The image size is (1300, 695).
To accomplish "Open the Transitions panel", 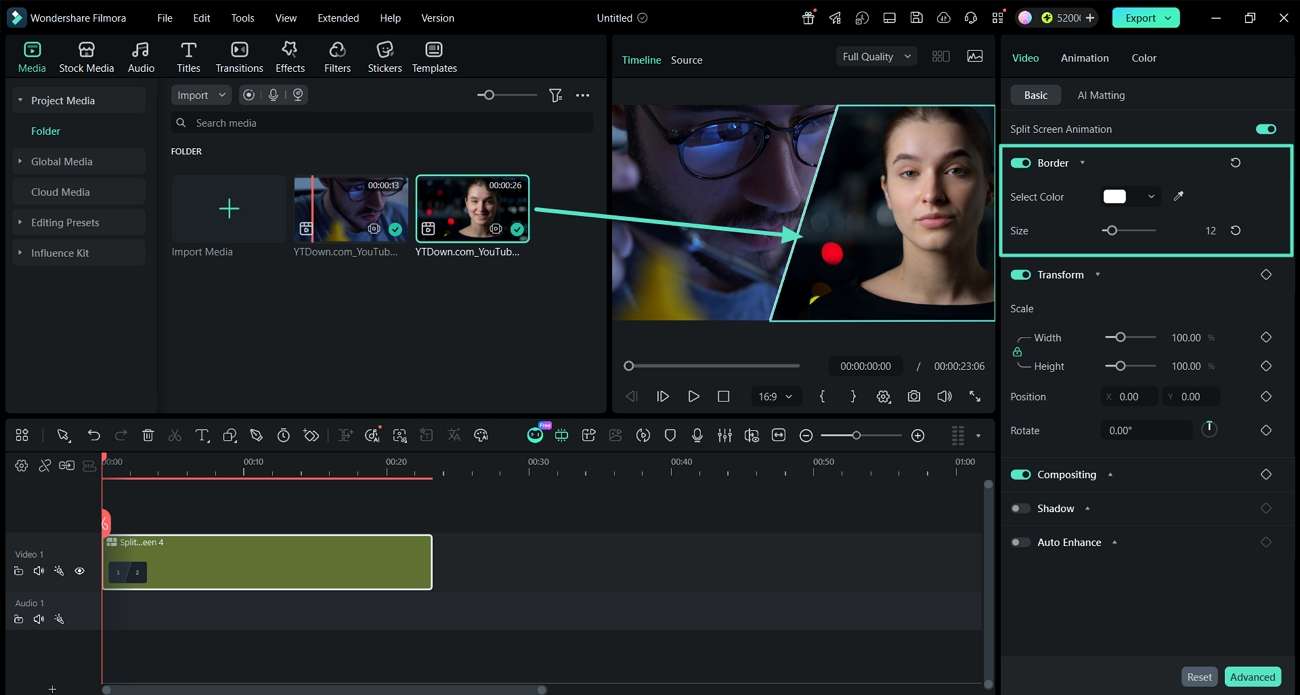I will tap(239, 57).
